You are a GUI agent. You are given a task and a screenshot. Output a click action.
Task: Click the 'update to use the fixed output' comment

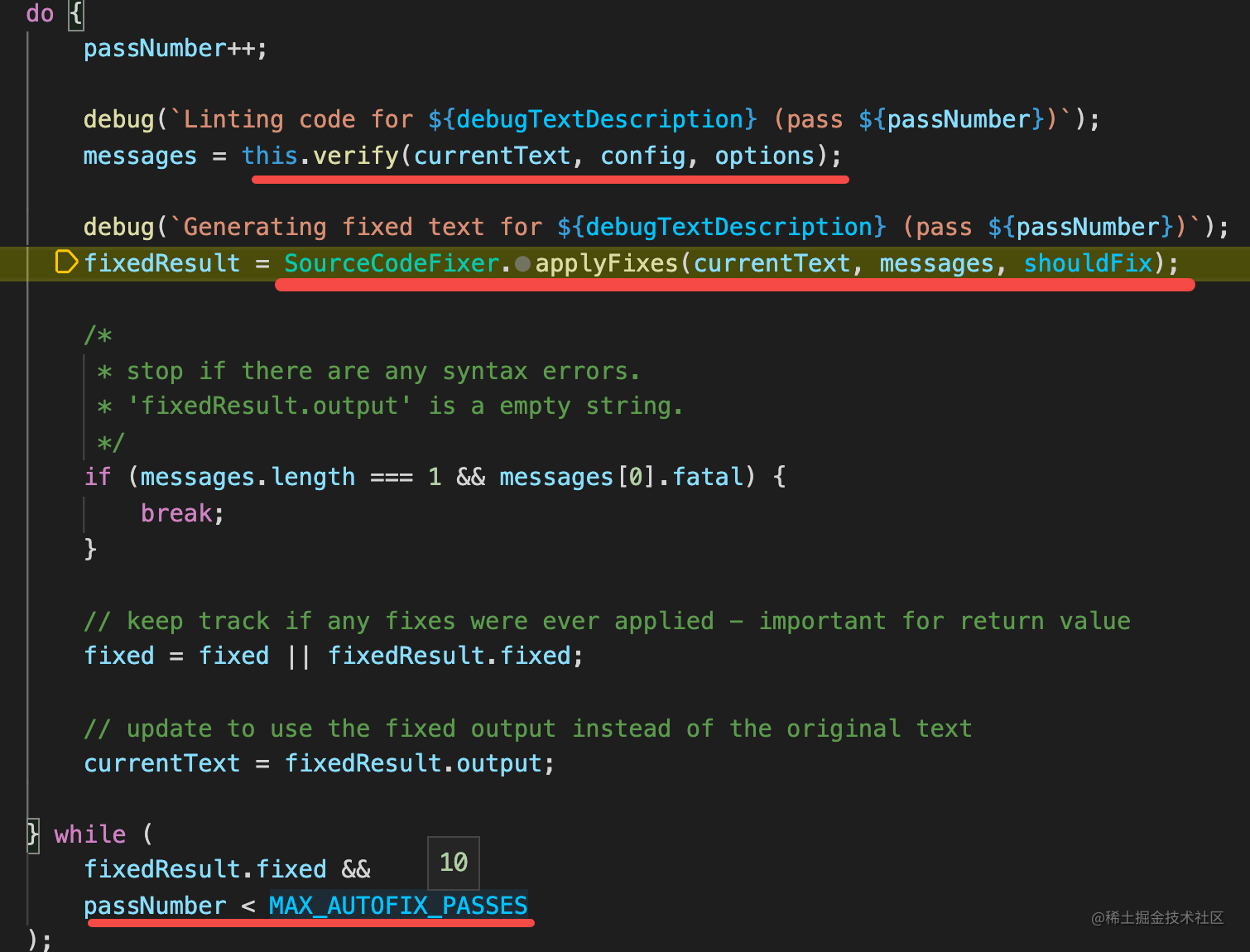tap(527, 728)
